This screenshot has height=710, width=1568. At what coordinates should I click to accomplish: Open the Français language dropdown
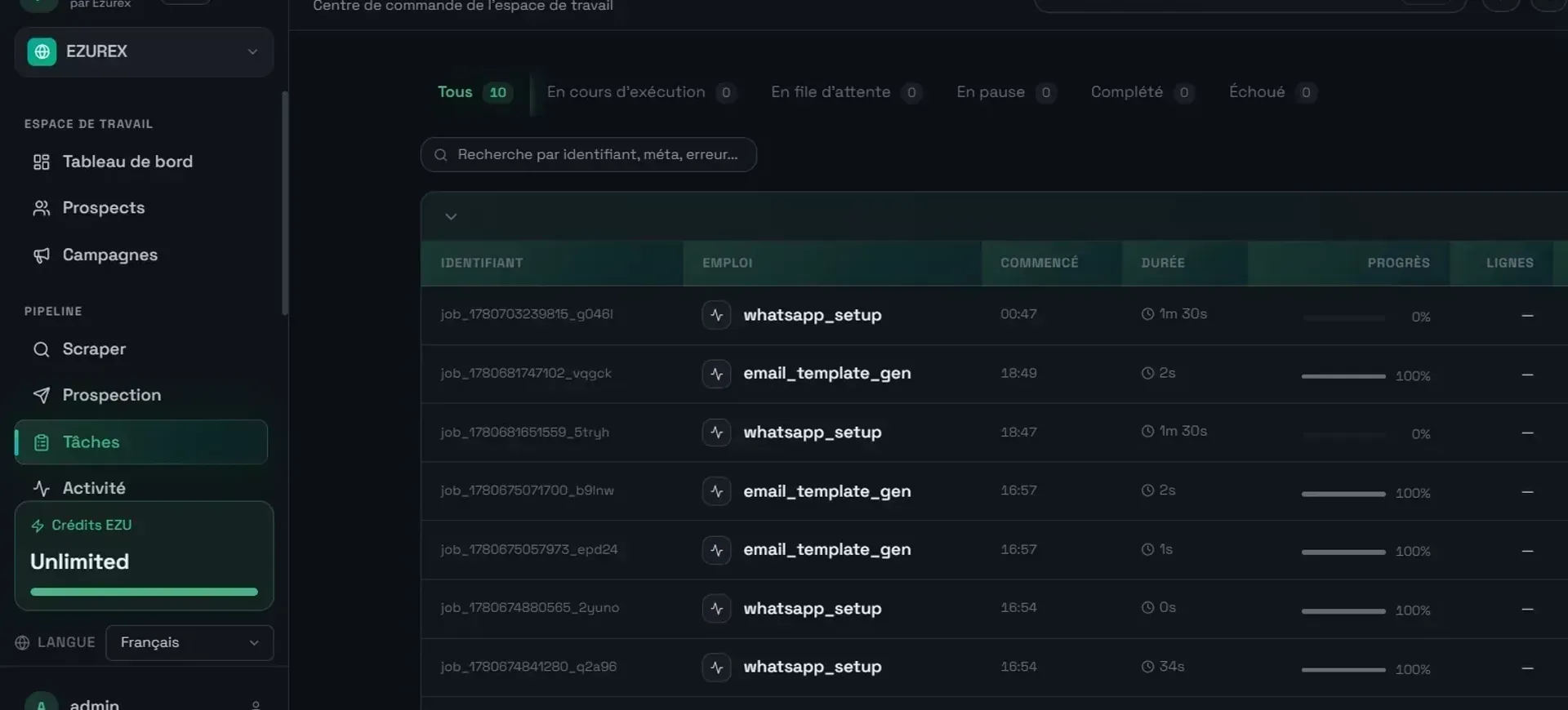pyautogui.click(x=189, y=642)
